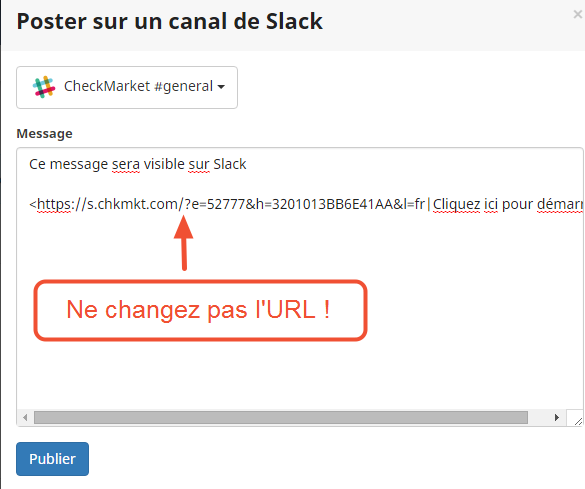Click the textarea resize grip
This screenshot has height=489, width=585.
[x=578, y=421]
